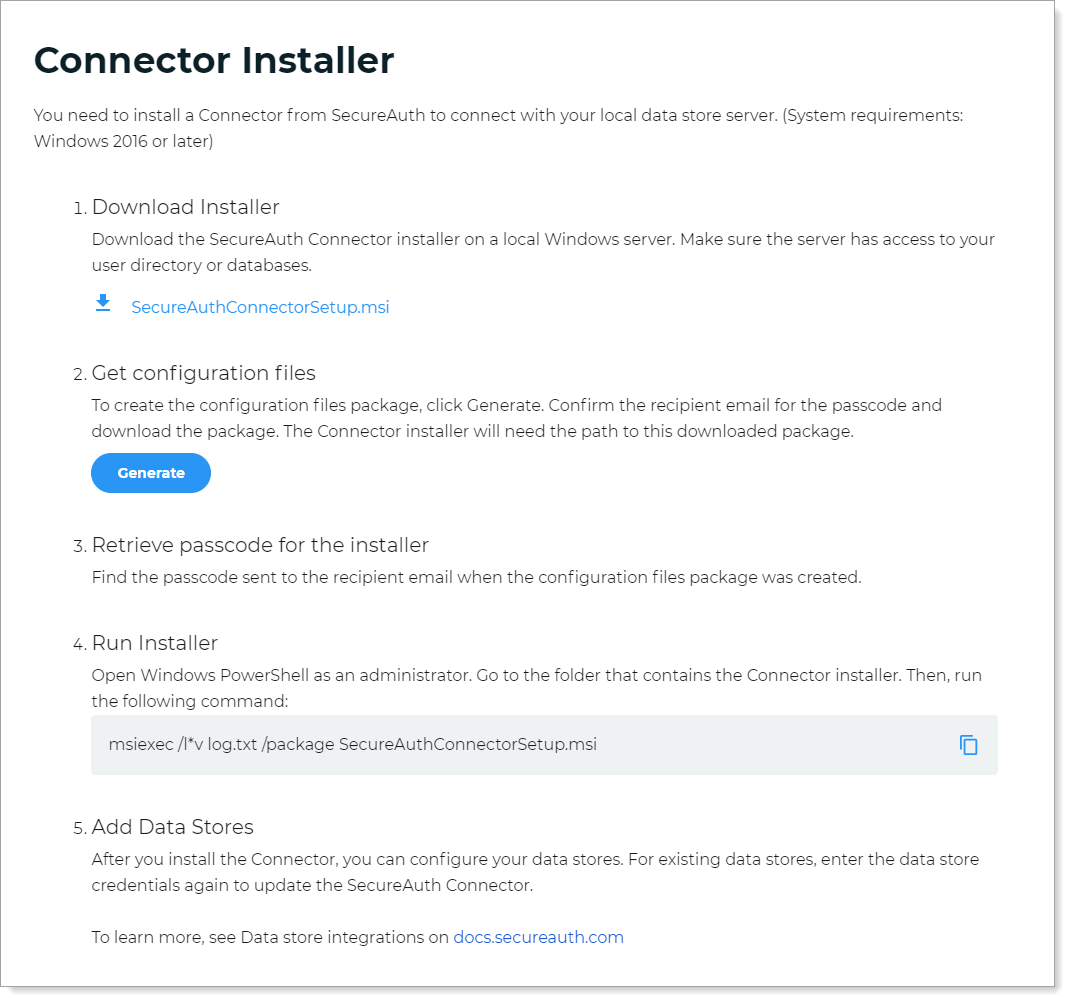The height and width of the screenshot is (1002, 1070).
Task: Select the msiexec command text in the gray box
Action: [x=352, y=744]
